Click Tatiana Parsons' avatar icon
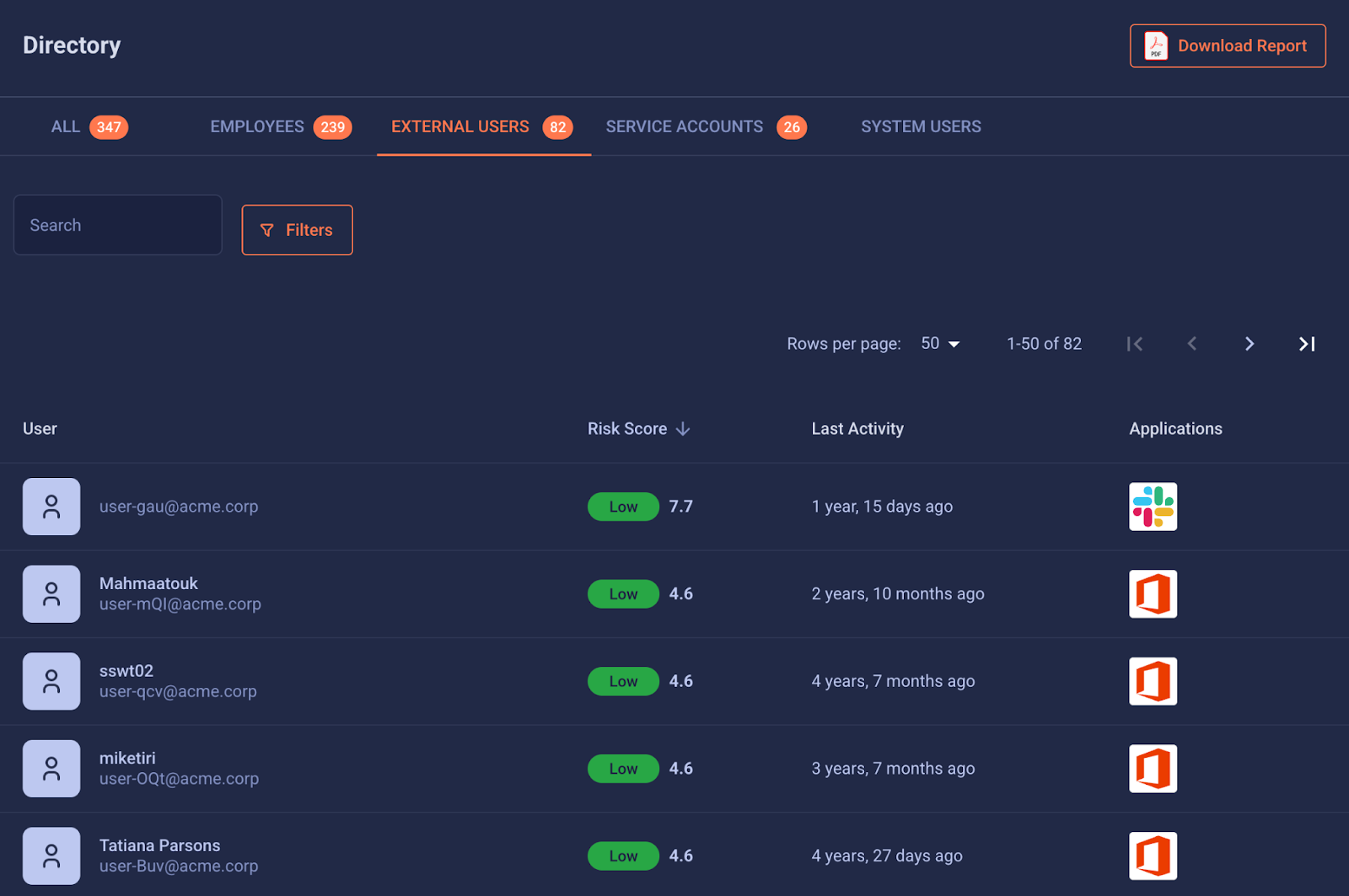The image size is (1349, 896). tap(51, 856)
